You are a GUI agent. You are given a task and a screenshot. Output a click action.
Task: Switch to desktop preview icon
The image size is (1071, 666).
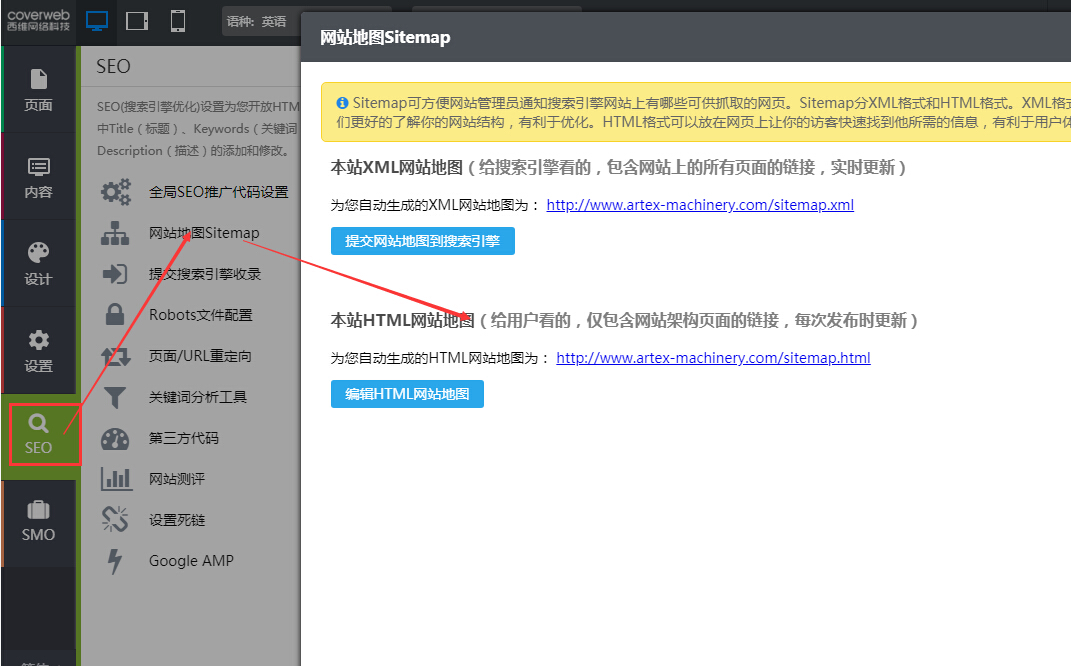(97, 21)
